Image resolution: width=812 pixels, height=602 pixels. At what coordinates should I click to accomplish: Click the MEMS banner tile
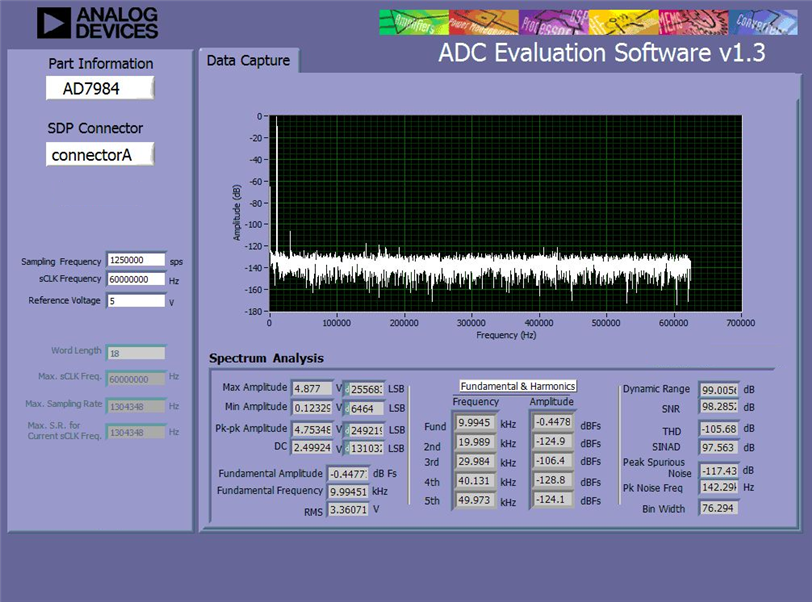pyautogui.click(x=693, y=22)
